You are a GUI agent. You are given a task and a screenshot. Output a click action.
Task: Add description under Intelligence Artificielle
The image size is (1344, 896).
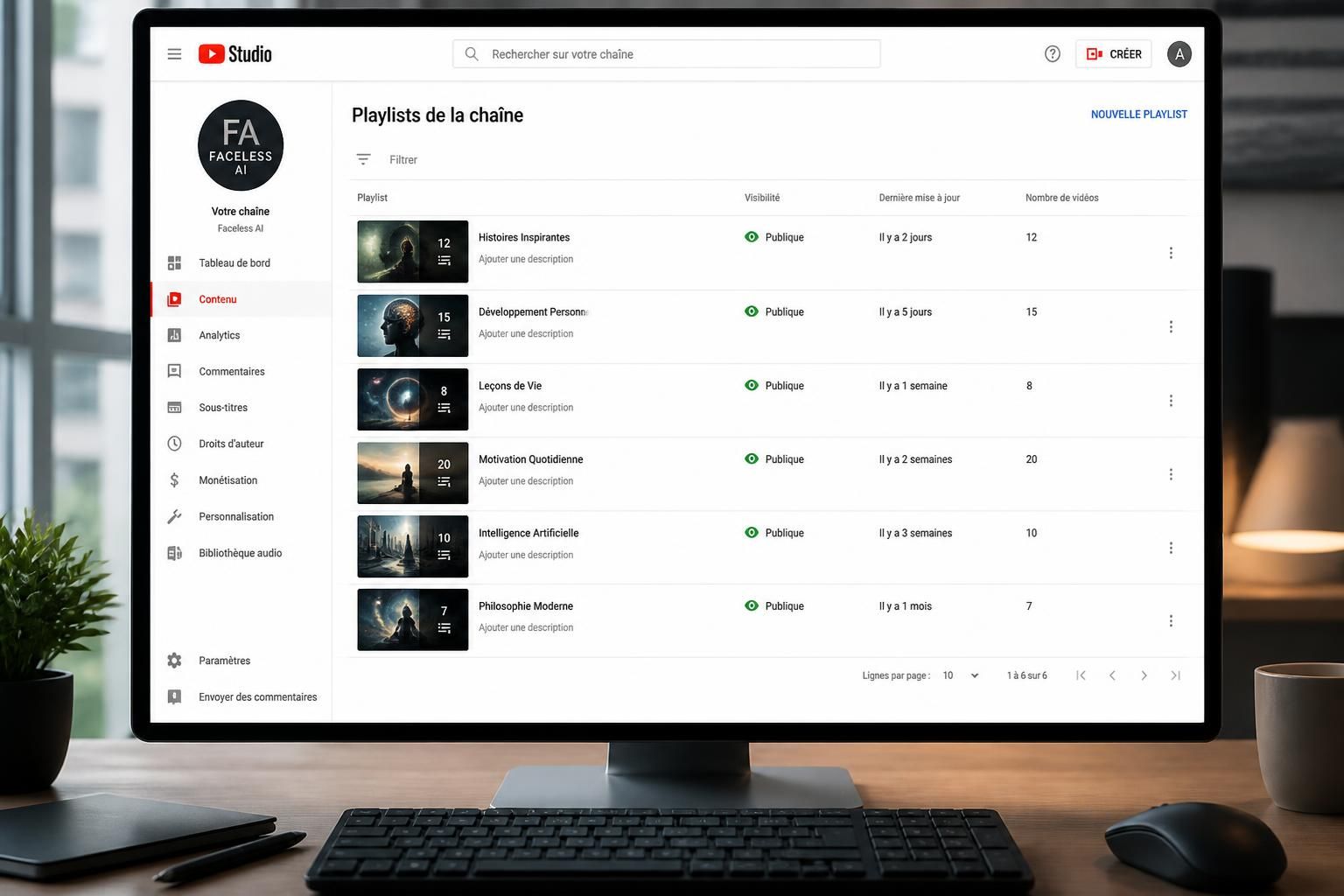coord(526,555)
